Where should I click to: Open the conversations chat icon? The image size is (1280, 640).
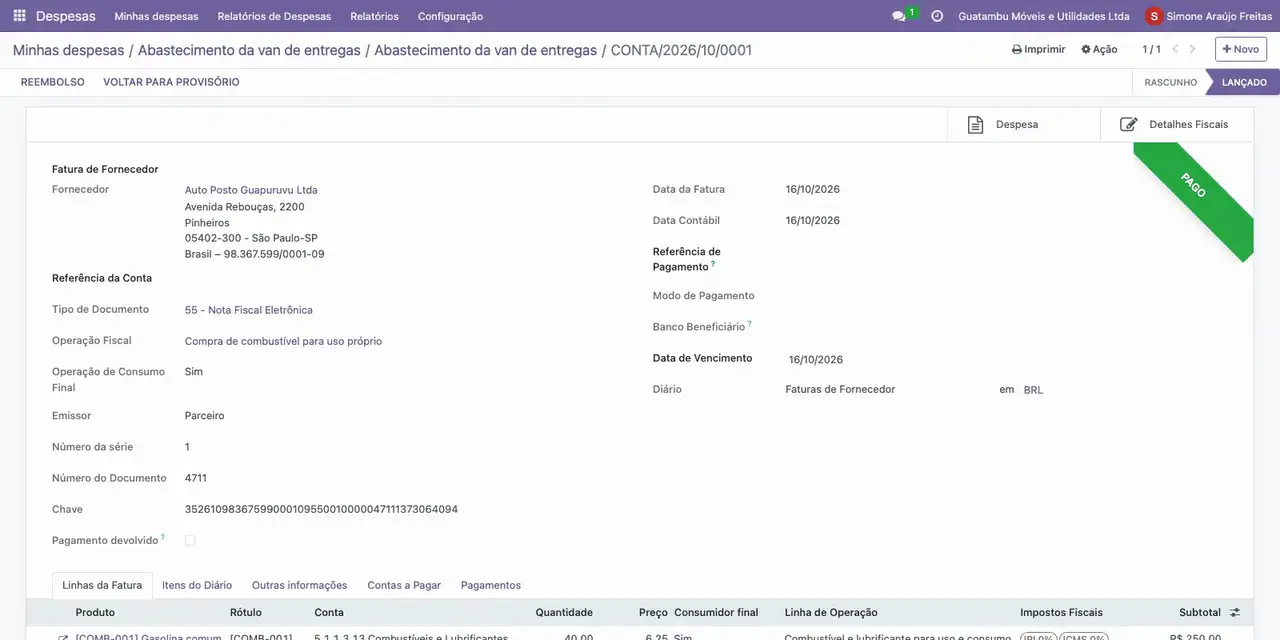pyautogui.click(x=899, y=16)
